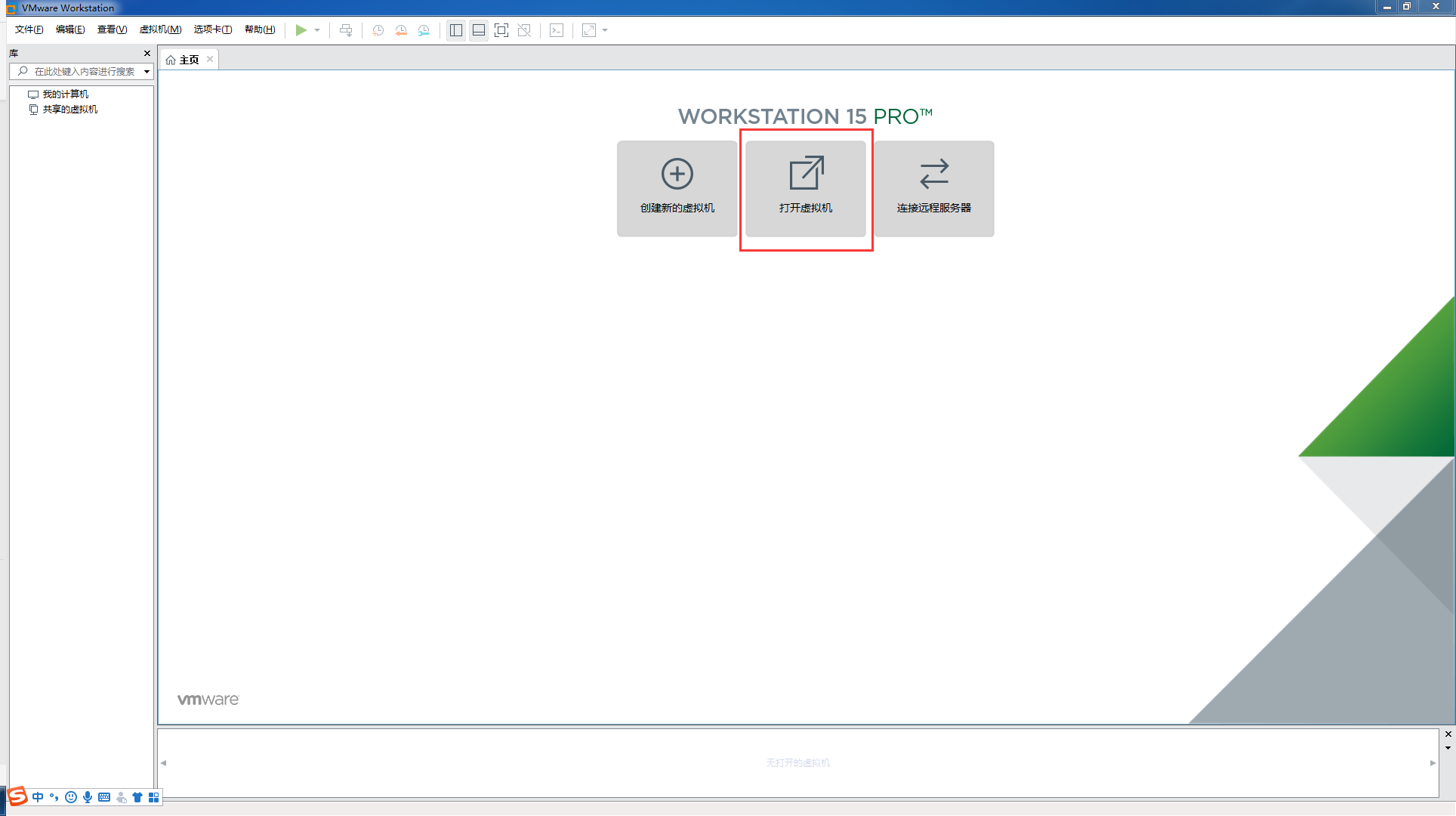Expand the stretch guest dropdown arrow
The width and height of the screenshot is (1456, 816).
[605, 30]
